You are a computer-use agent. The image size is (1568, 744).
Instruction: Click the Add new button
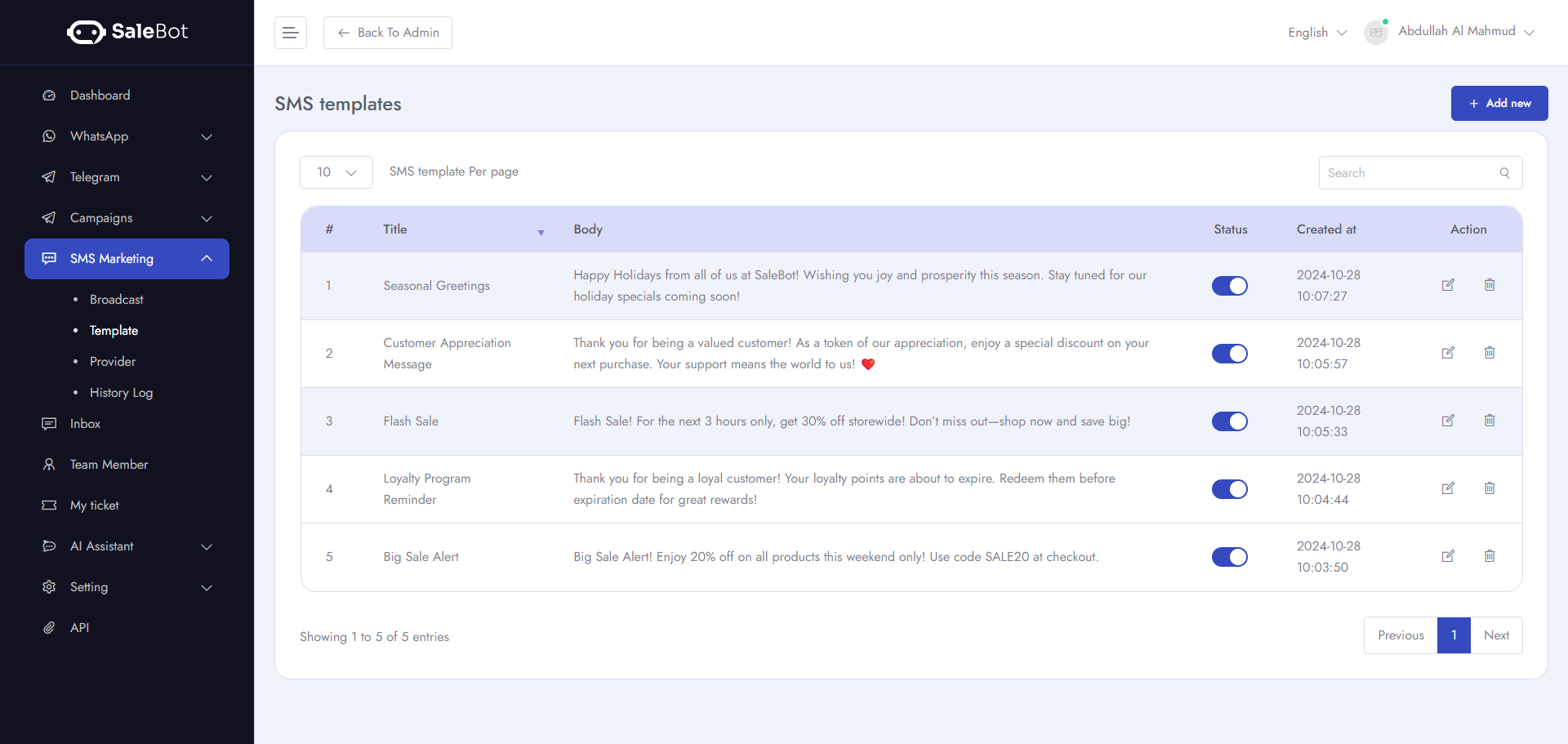[x=1499, y=103]
